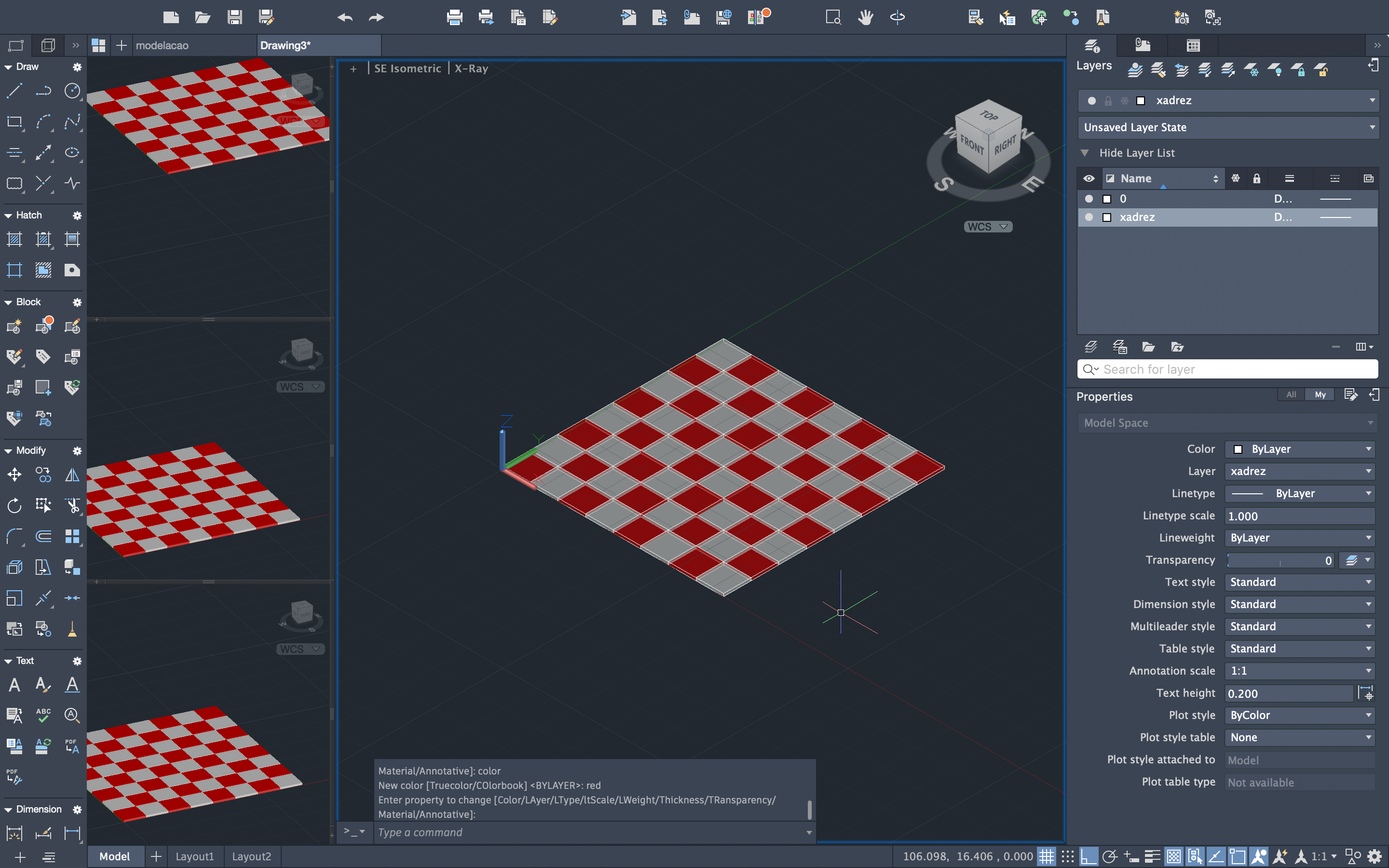This screenshot has height=868, width=1389.
Task: Select the Rotate tool
Action: pos(14,505)
